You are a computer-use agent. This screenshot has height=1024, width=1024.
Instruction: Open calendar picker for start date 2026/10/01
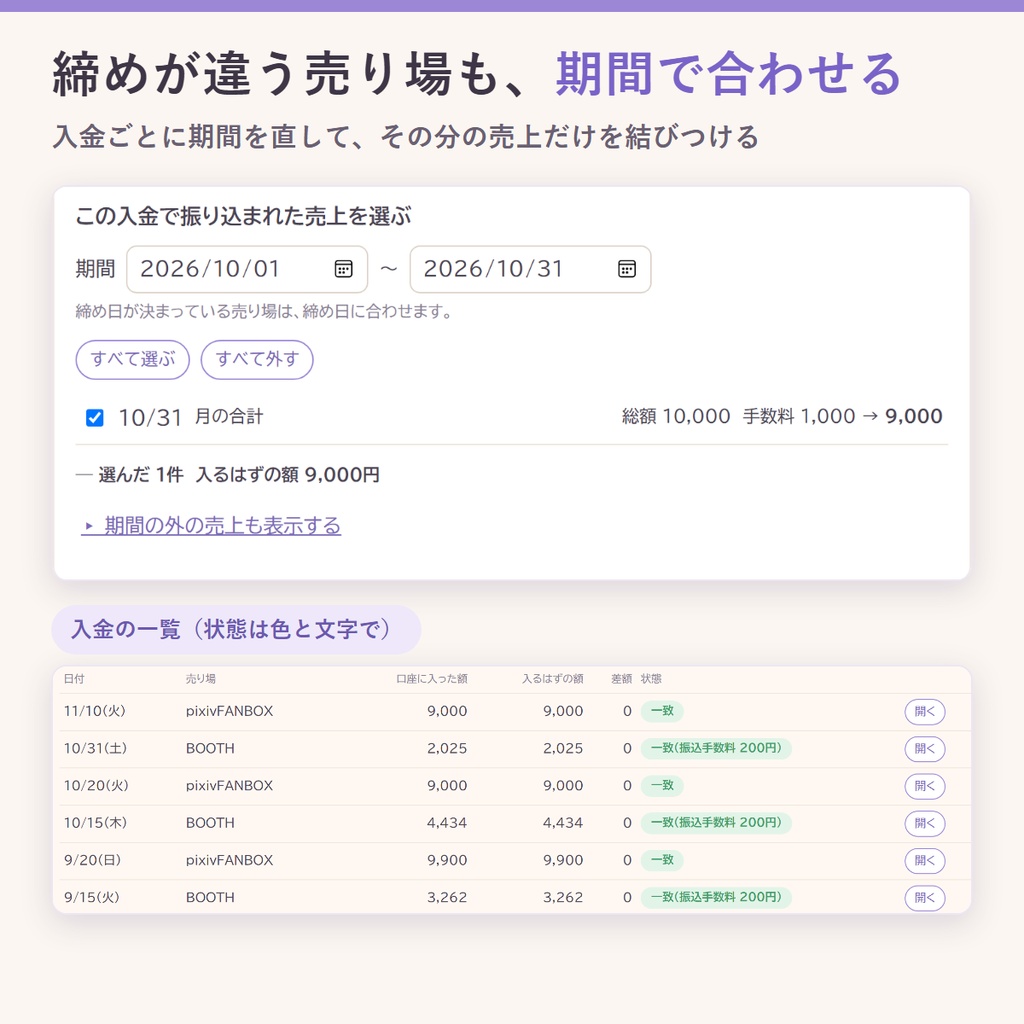tap(344, 268)
